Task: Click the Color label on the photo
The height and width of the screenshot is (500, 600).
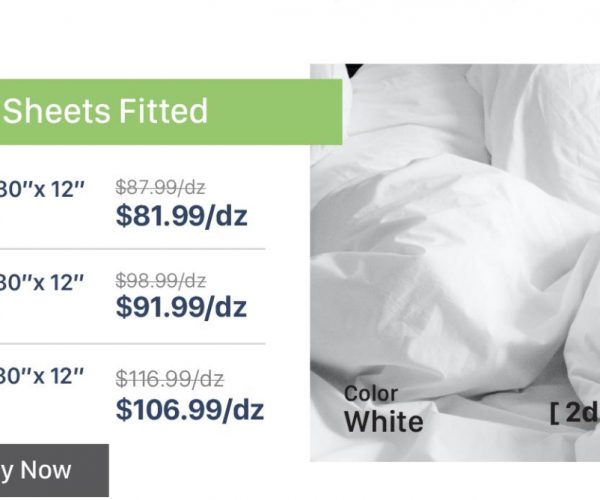Action: 370,394
